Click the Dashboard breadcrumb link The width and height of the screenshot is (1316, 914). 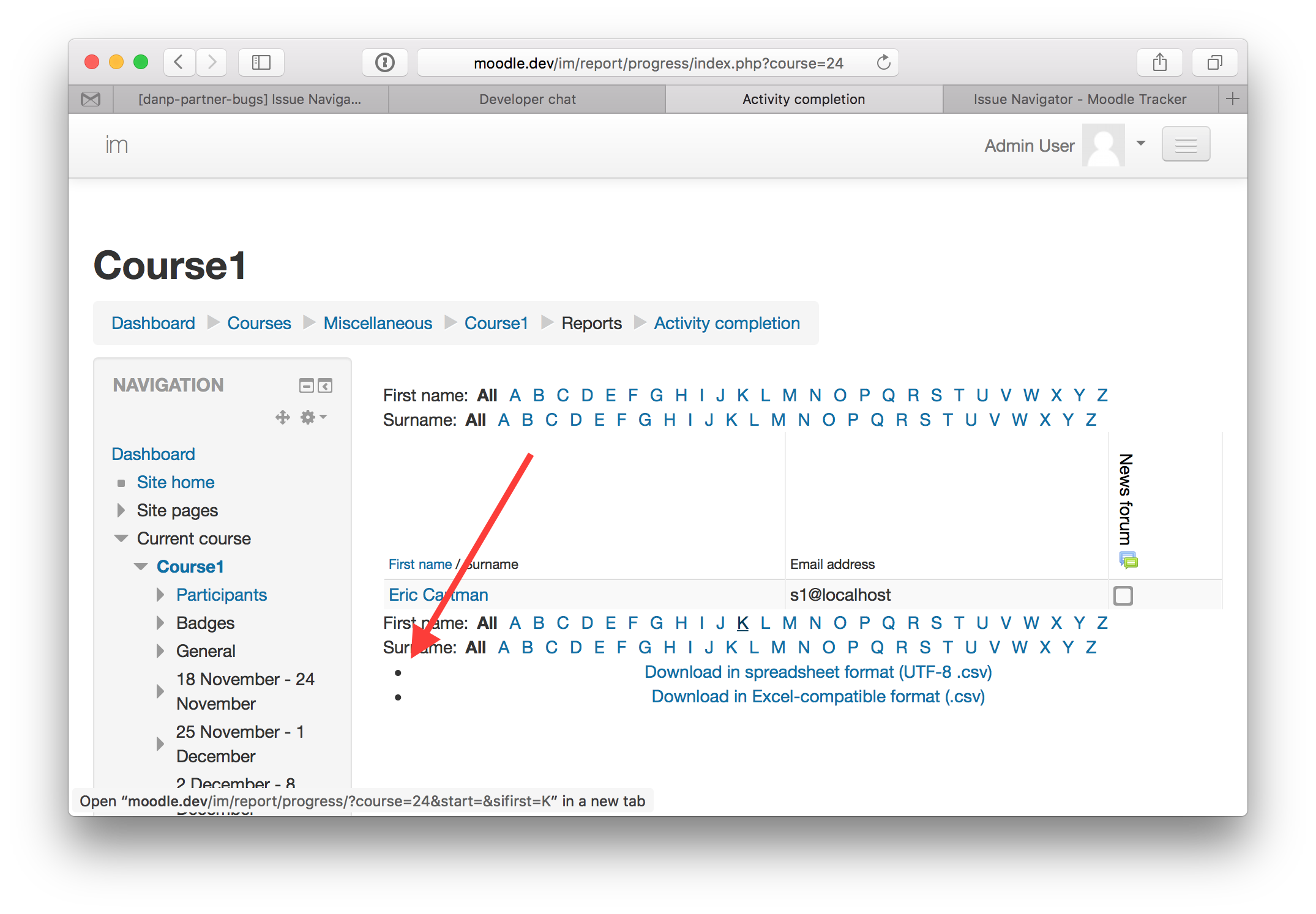point(153,323)
